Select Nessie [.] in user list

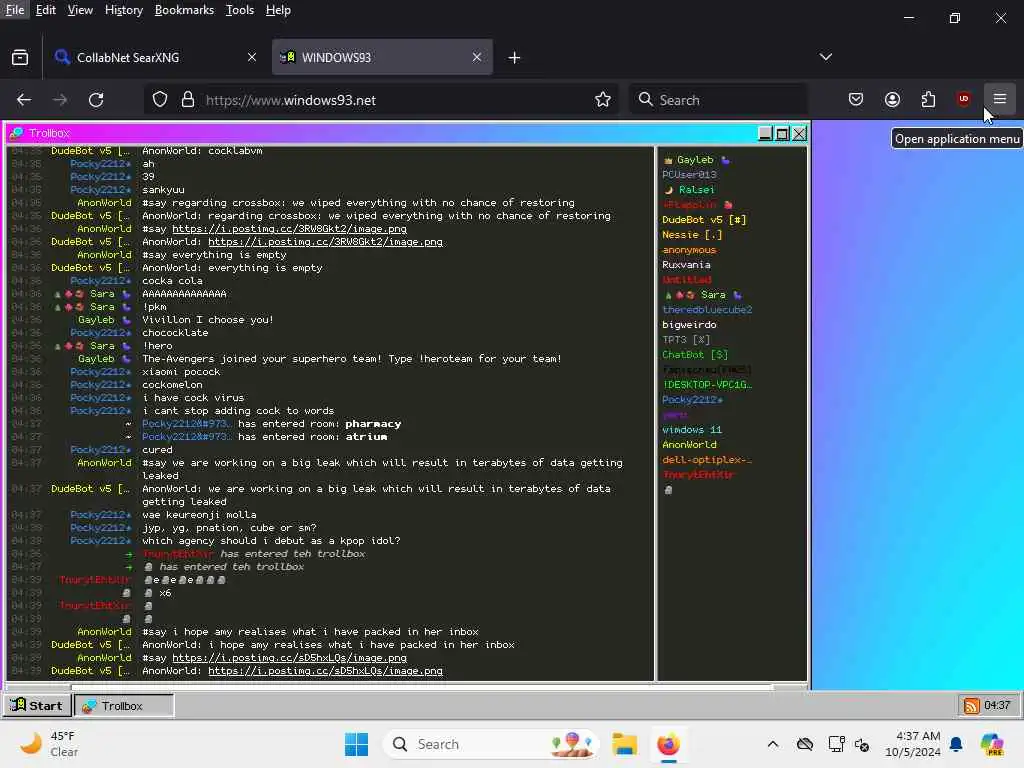tap(692, 234)
